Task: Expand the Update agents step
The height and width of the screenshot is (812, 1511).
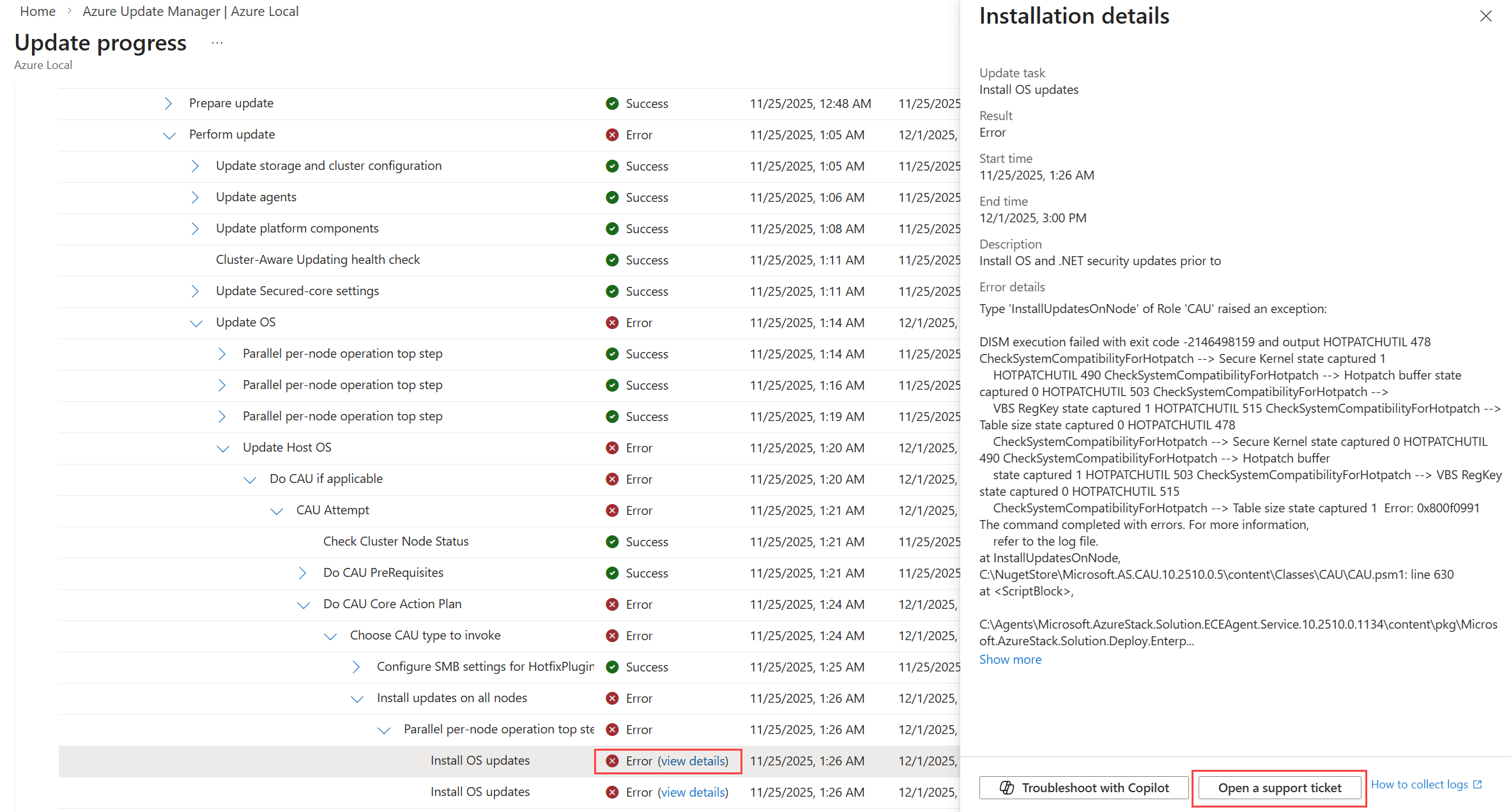Action: point(195,197)
